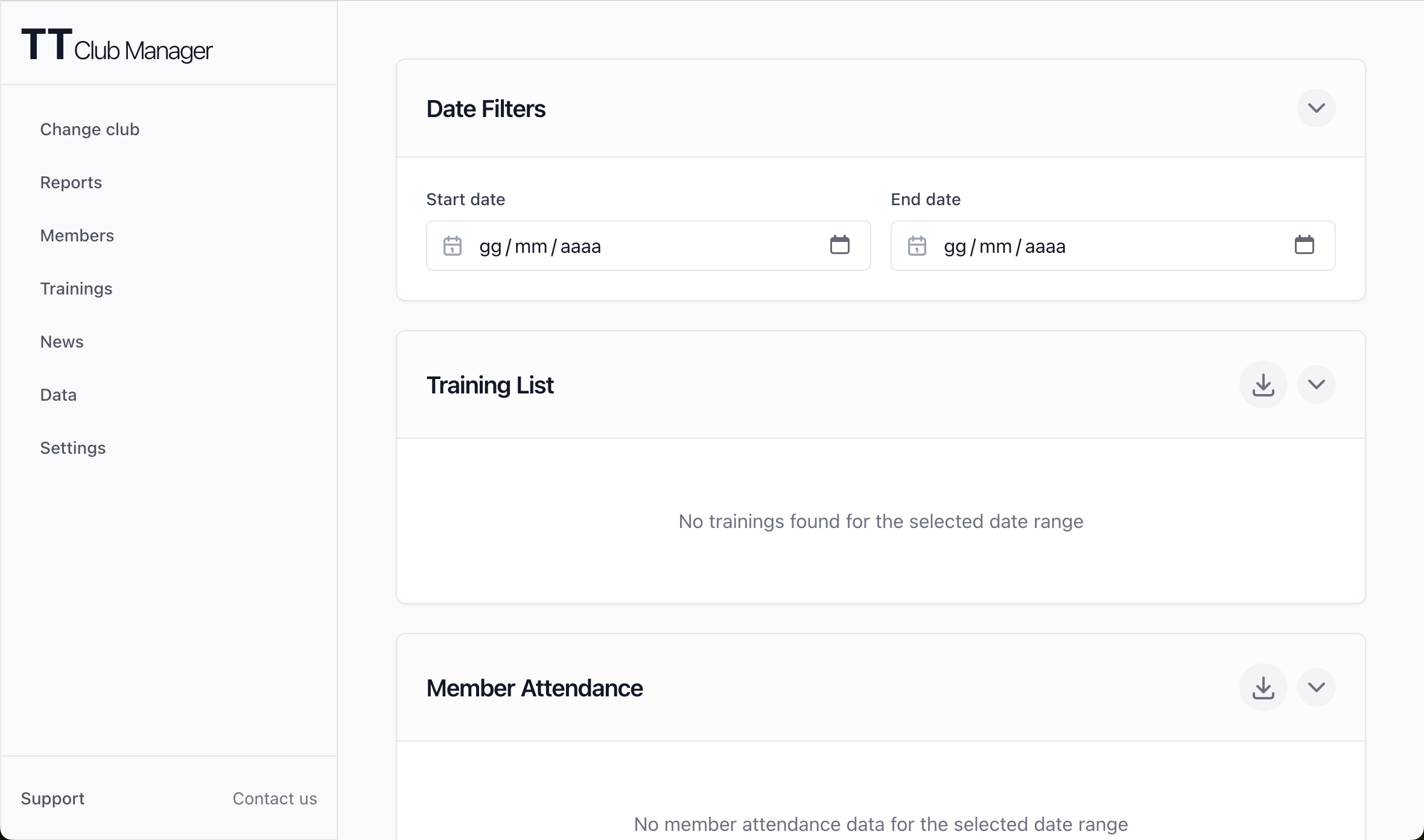Open the Start date calendar picker
This screenshot has width=1424, height=840.
point(839,245)
